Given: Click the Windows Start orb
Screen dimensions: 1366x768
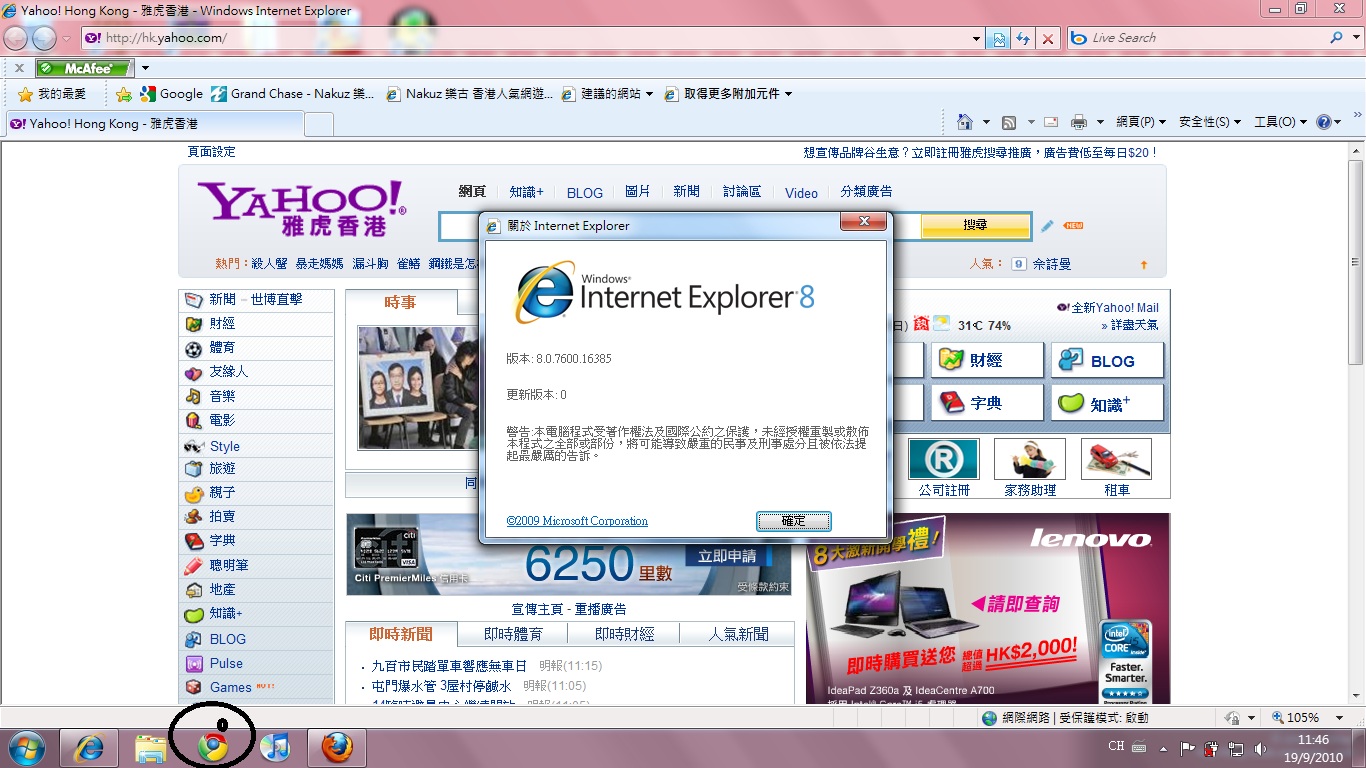Looking at the screenshot, I should point(25,747).
